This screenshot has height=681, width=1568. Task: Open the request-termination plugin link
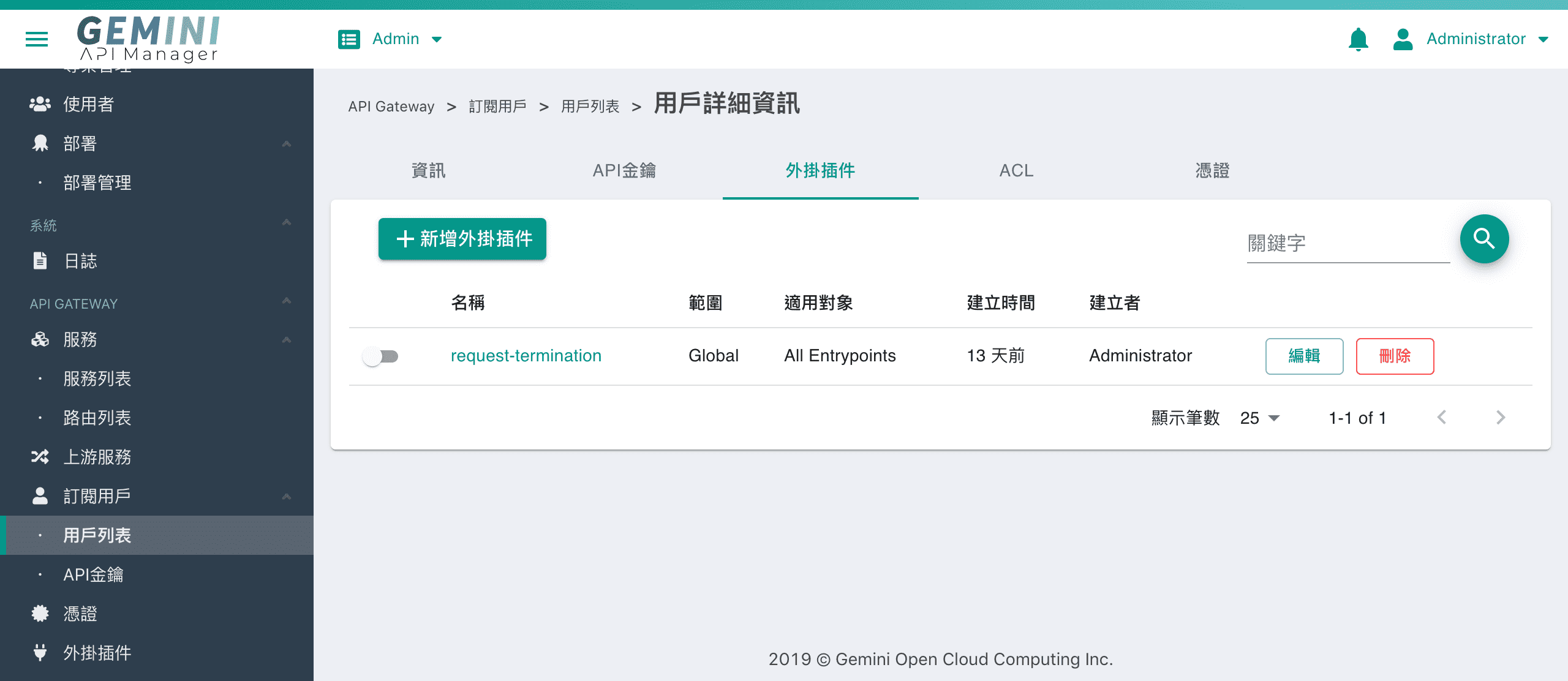[x=526, y=356]
